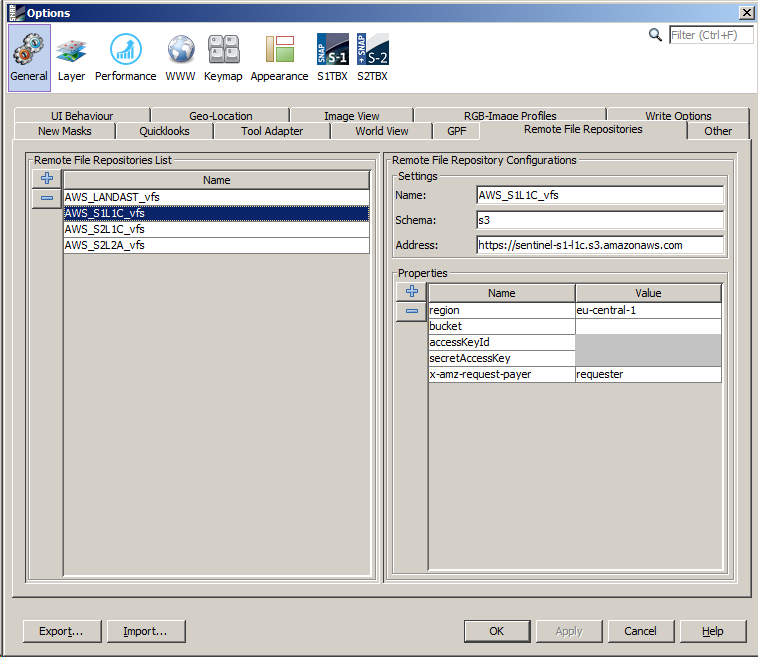The height and width of the screenshot is (657, 758).
Task: Confirm with the OK button
Action: tap(497, 631)
